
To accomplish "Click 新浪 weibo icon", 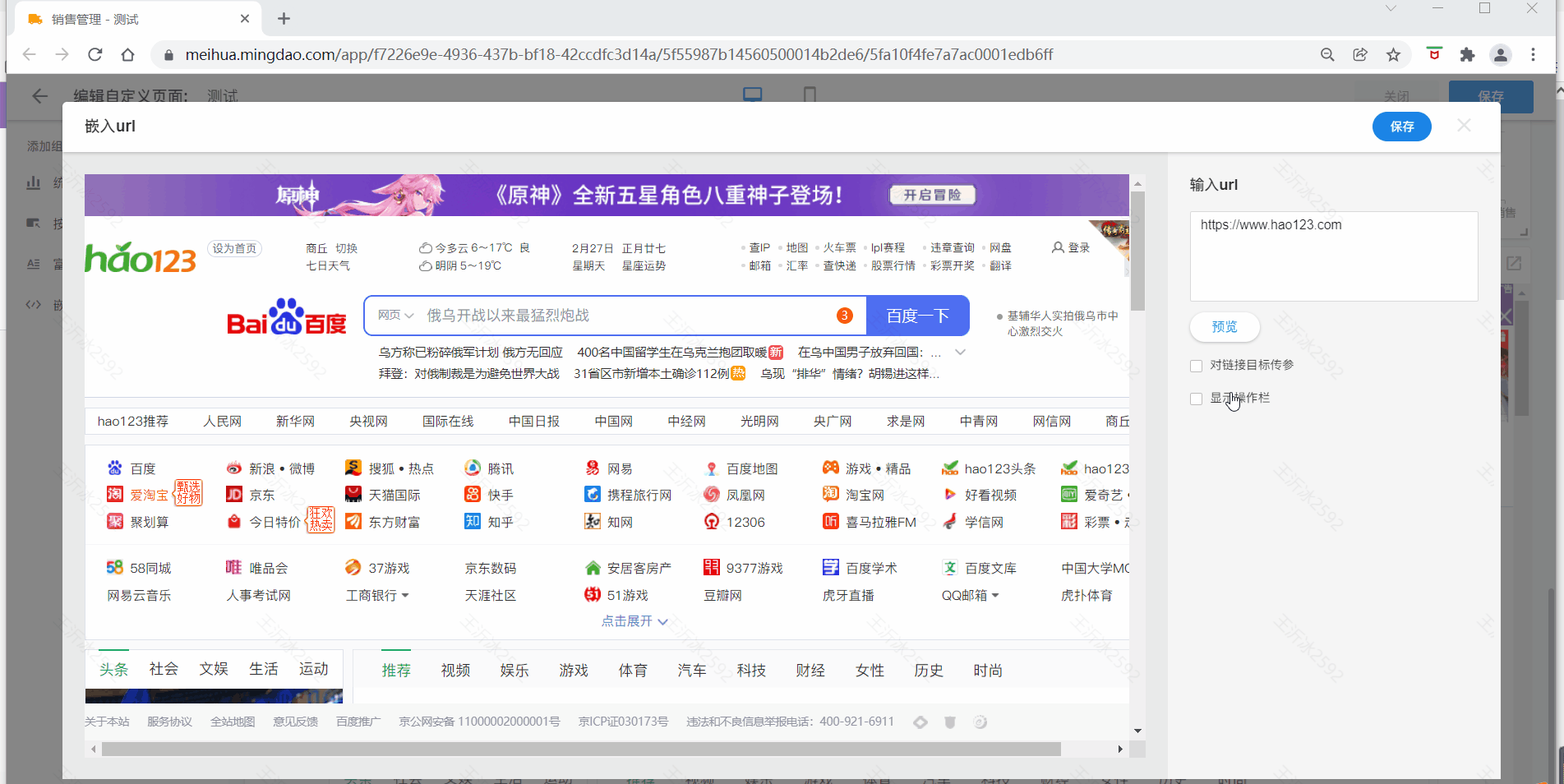I will coord(234,468).
